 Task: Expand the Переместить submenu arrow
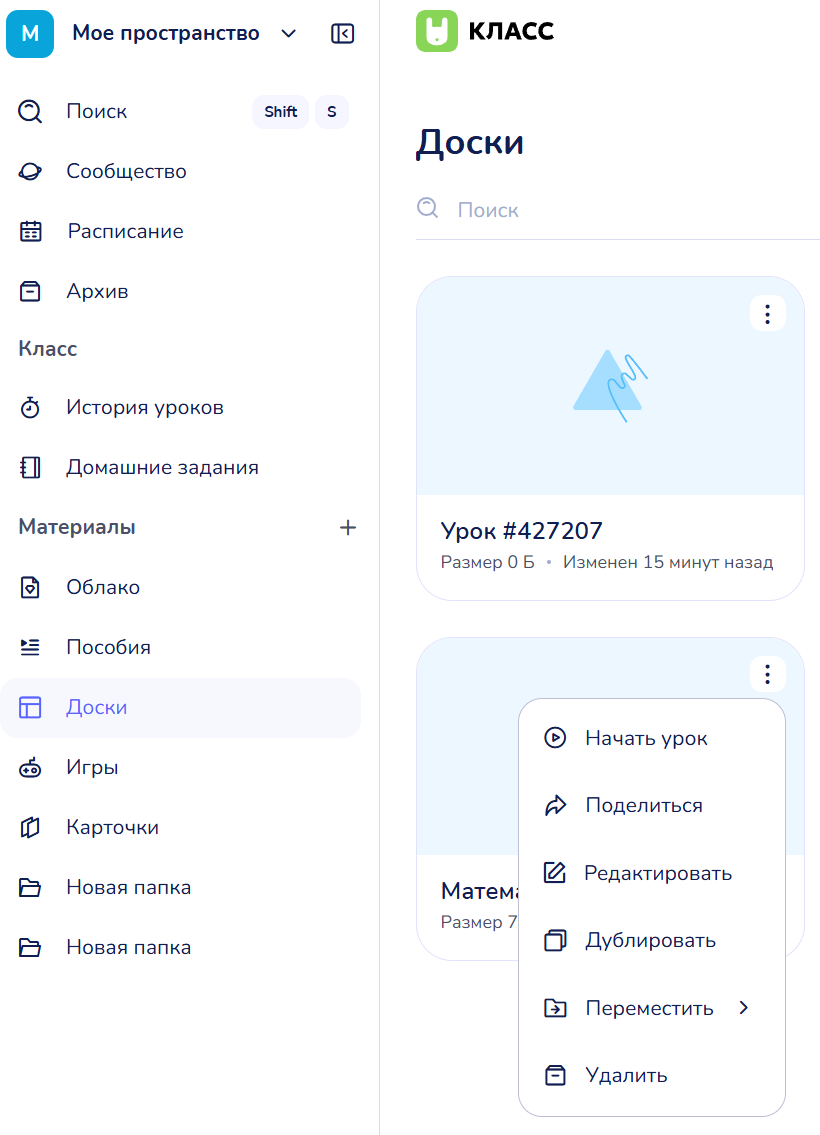click(x=743, y=1008)
